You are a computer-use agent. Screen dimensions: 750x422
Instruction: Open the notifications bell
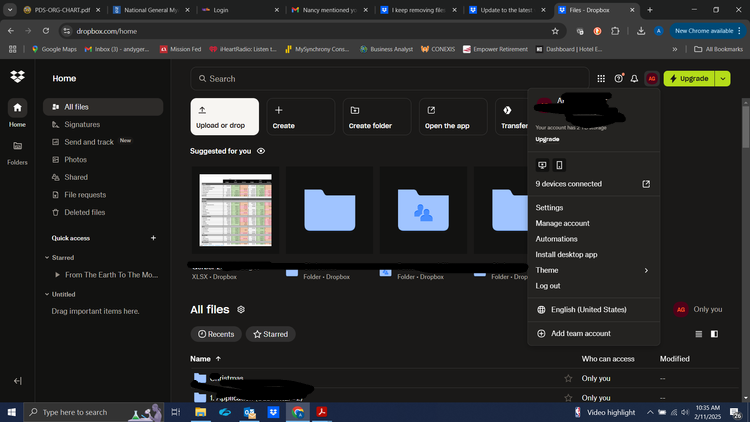(634, 78)
